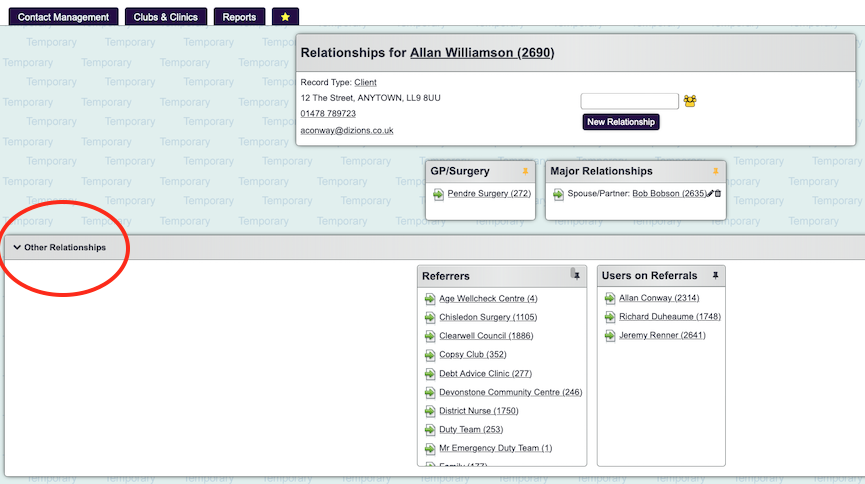Click the green arrow icon beside Copsy Club
Viewport: 865px width, 484px height.
coord(430,355)
